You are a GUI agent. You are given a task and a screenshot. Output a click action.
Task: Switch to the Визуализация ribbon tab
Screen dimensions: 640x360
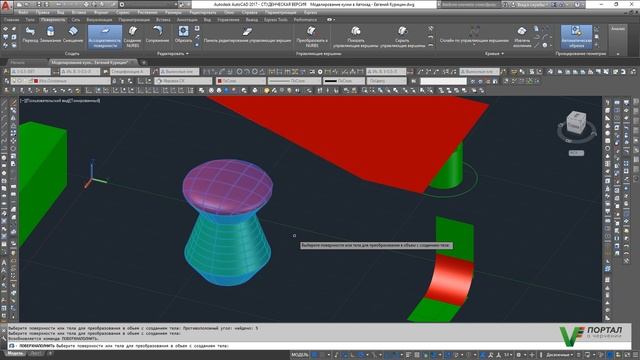pyautogui.click(x=99, y=20)
